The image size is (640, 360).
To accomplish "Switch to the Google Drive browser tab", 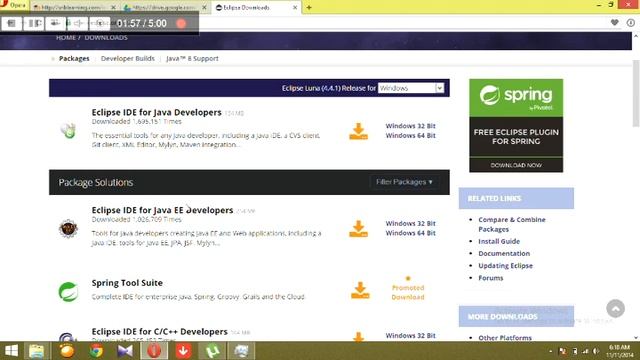I will pyautogui.click(x=165, y=7).
